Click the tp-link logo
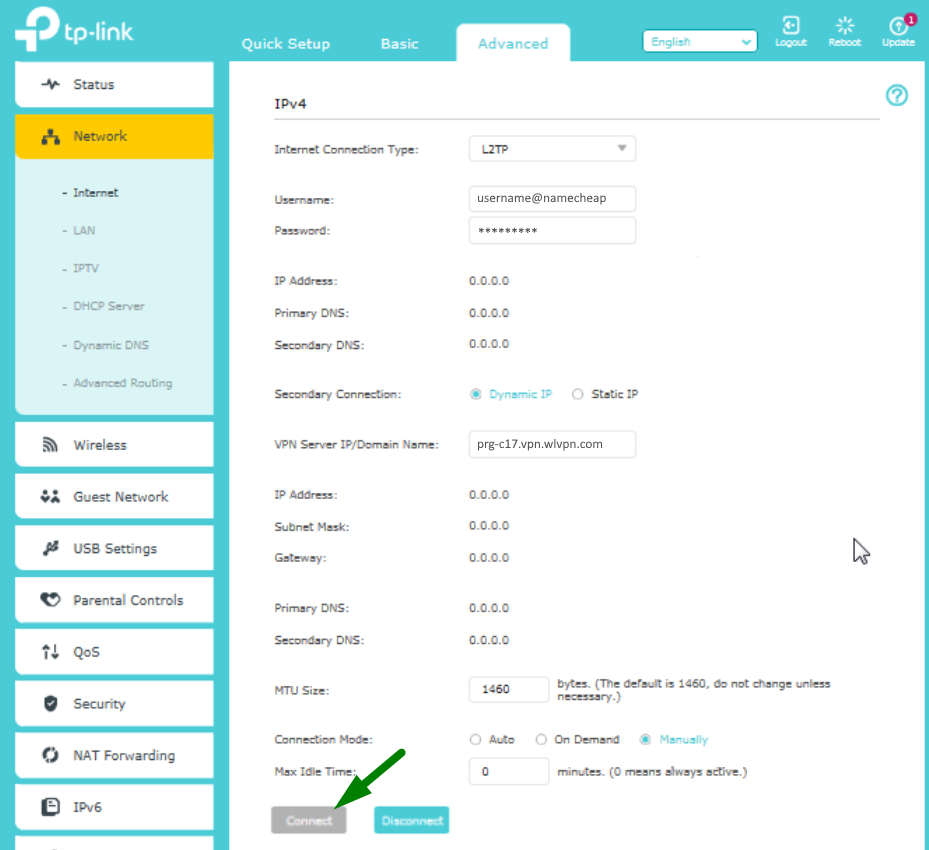This screenshot has width=929, height=850. tap(75, 29)
